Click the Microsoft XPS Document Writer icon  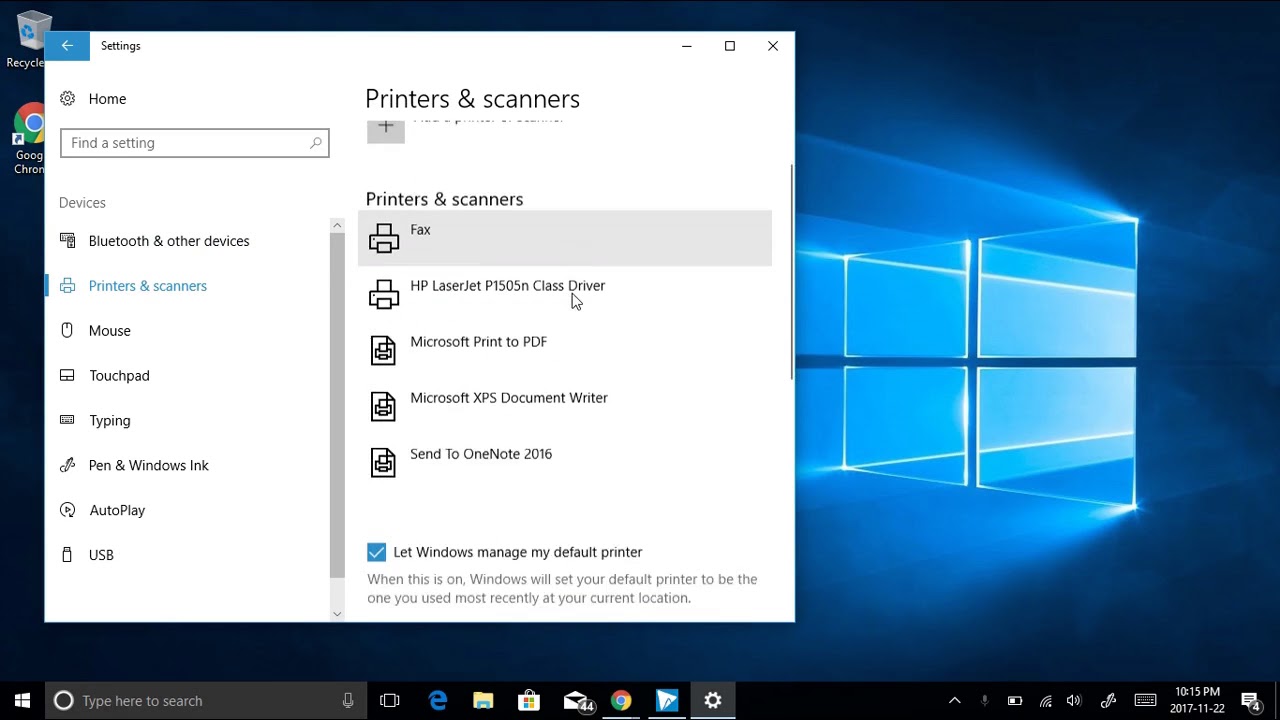point(384,406)
